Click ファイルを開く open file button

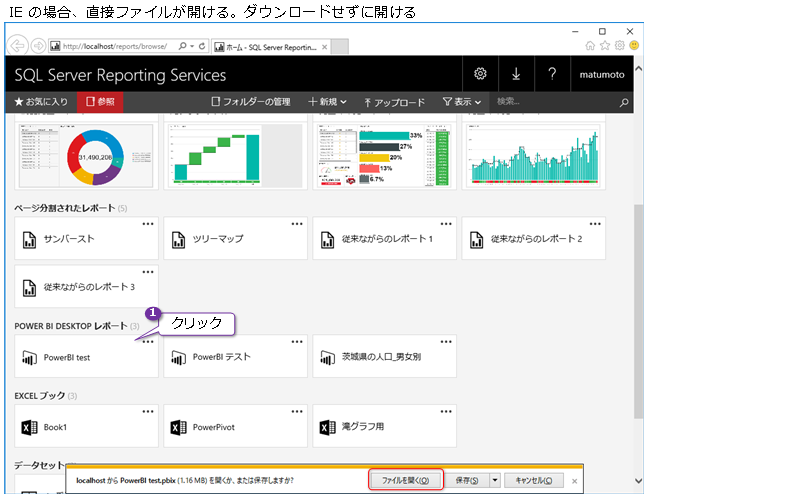tap(406, 480)
